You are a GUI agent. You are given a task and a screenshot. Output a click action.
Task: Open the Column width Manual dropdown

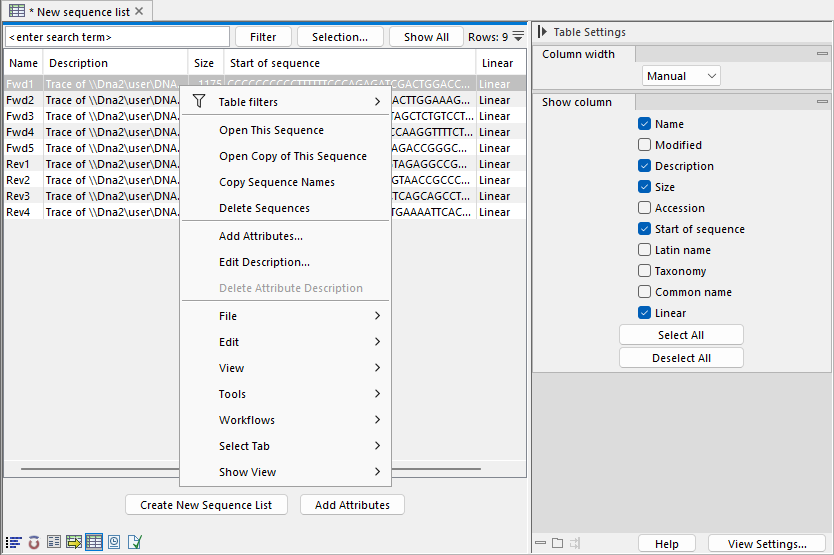[x=681, y=76]
